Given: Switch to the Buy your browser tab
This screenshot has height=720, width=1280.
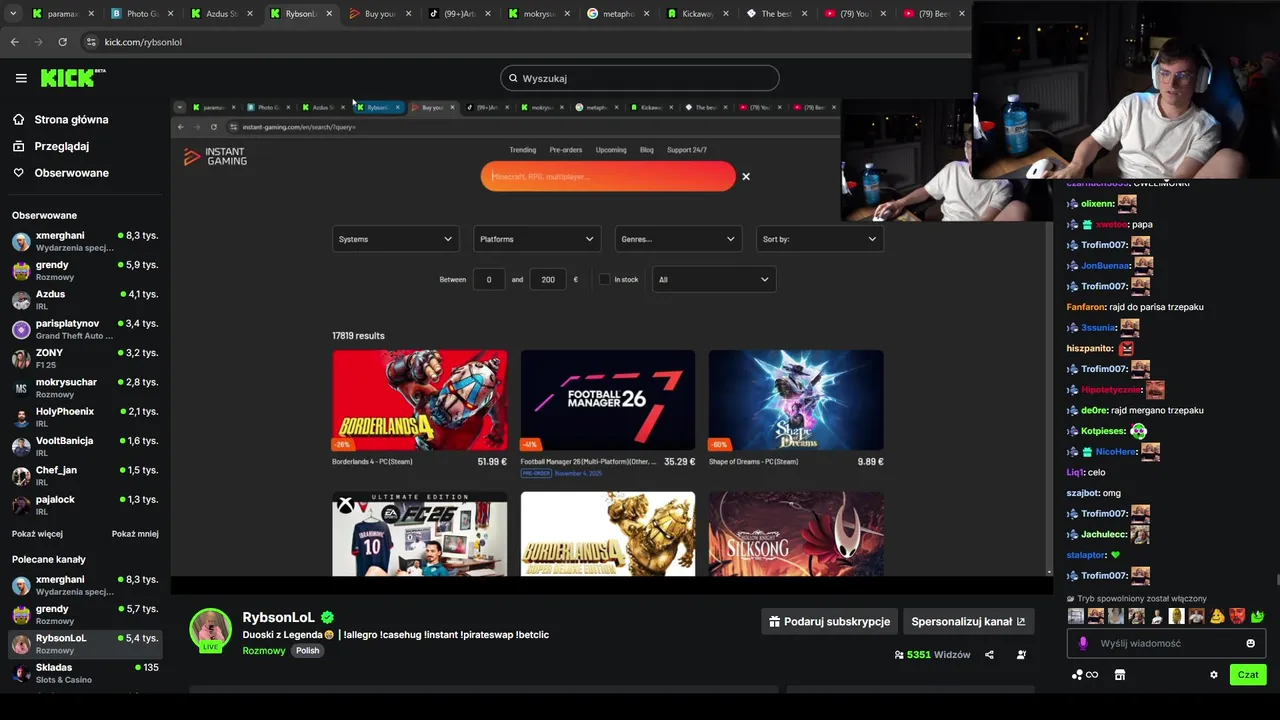Looking at the screenshot, I should pos(379,14).
